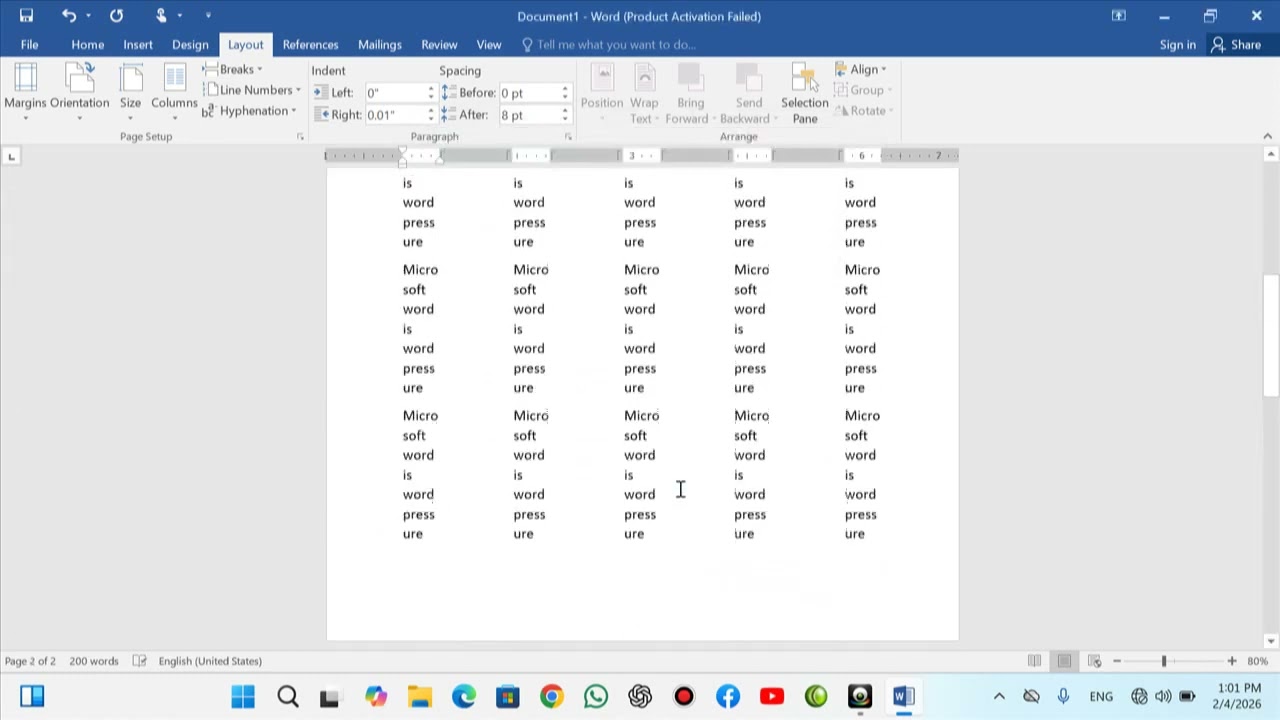Switch to Print Layout view
Screen dimensions: 1280x720
[1064, 661]
